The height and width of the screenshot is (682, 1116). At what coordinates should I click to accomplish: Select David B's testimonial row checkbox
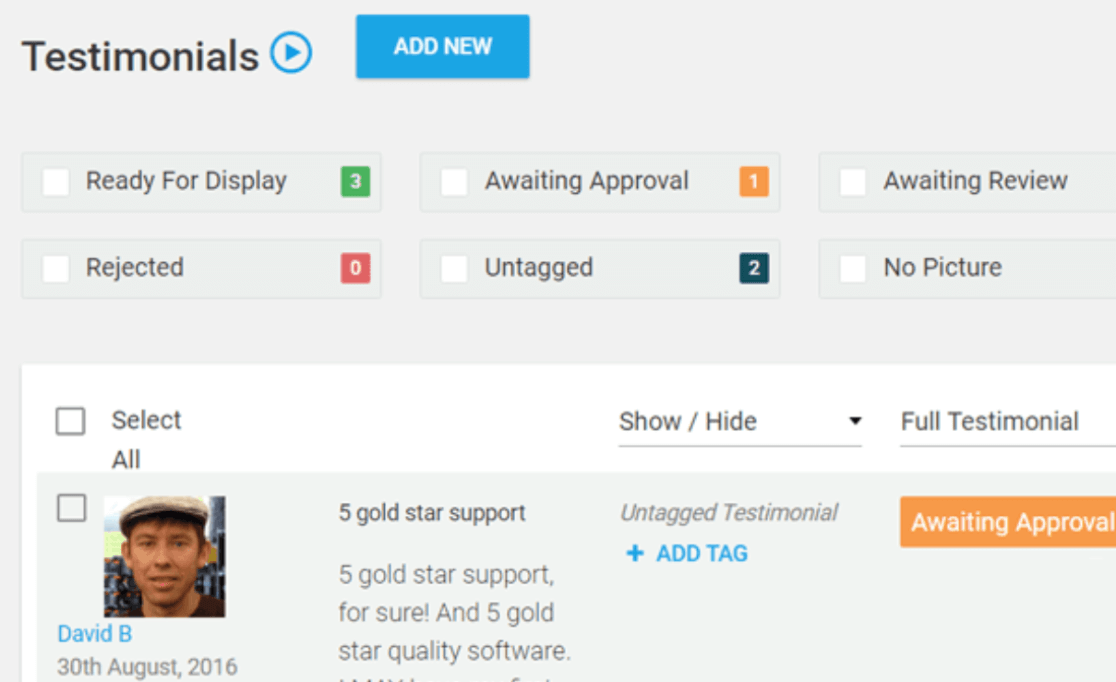click(x=71, y=508)
